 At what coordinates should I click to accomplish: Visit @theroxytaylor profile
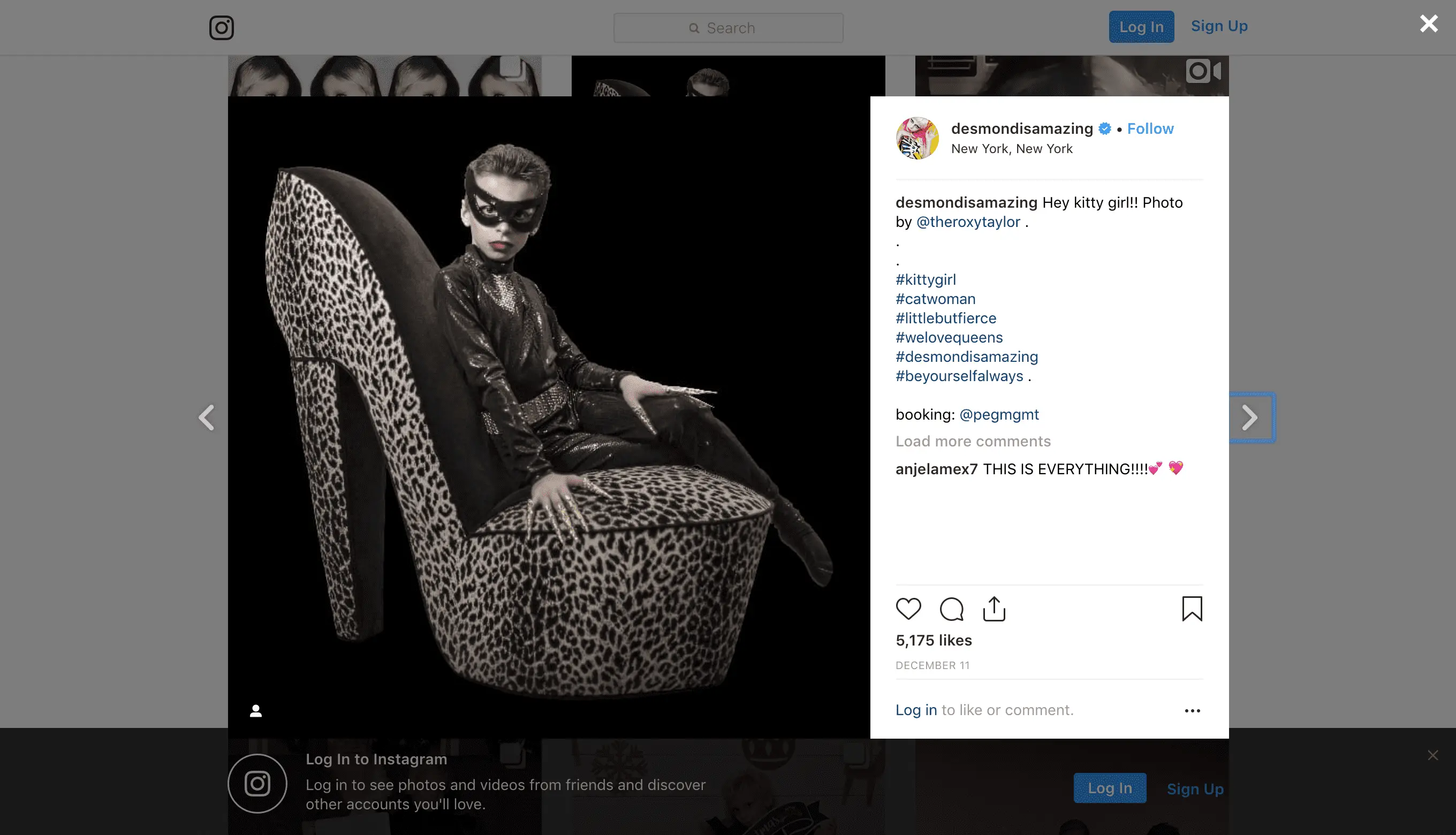(968, 222)
